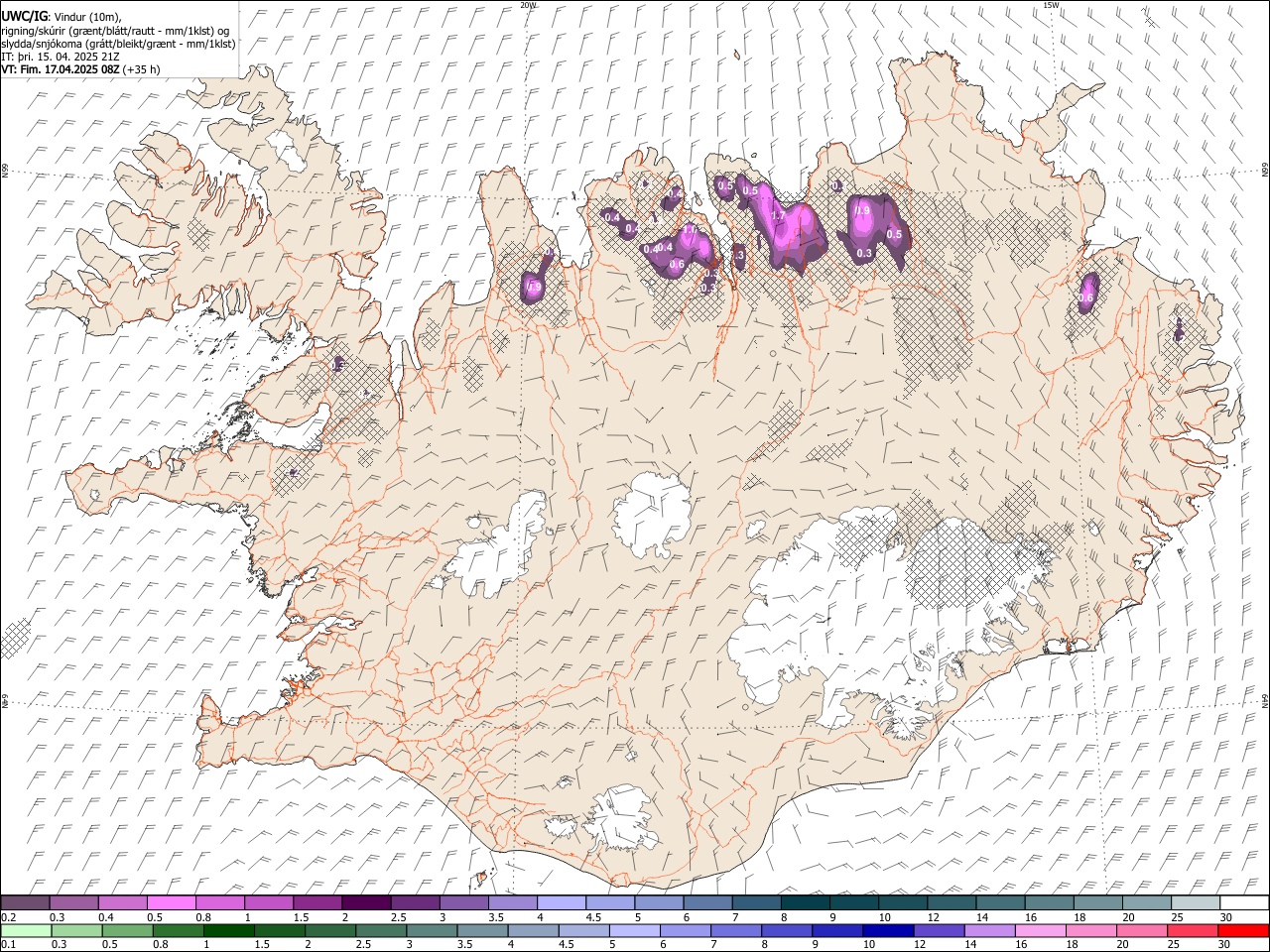1270x952 pixels.
Task: Pick the dark navy 10 swatch, lower row
Action: 888,930
